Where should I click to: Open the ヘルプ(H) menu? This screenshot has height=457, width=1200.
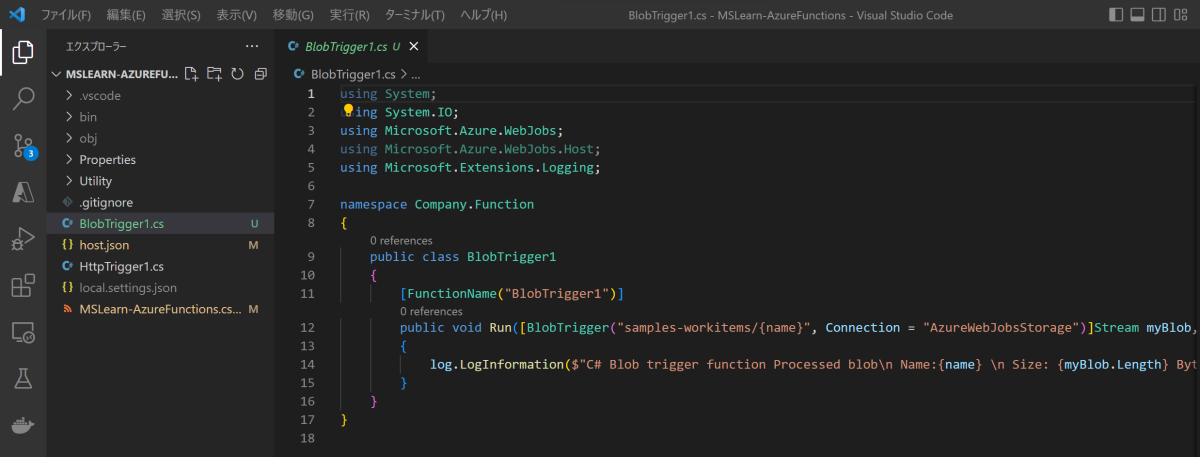484,15
